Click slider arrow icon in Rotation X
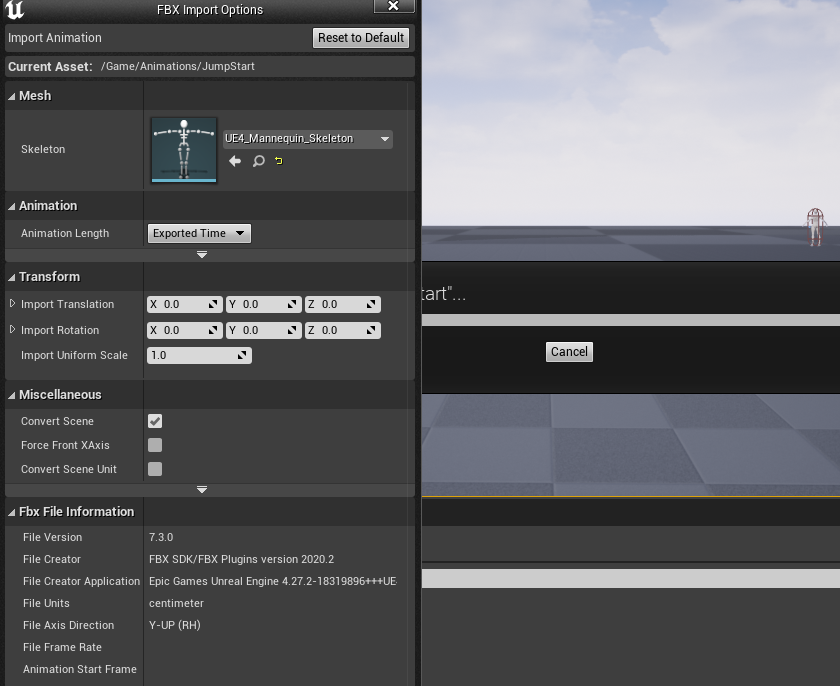 213,330
